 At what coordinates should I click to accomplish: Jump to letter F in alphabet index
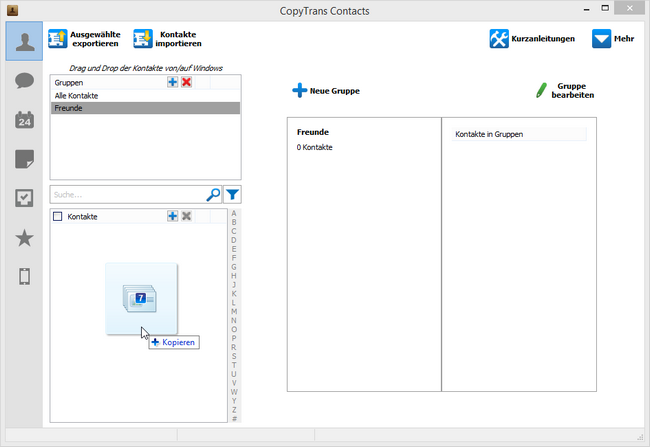point(234,258)
